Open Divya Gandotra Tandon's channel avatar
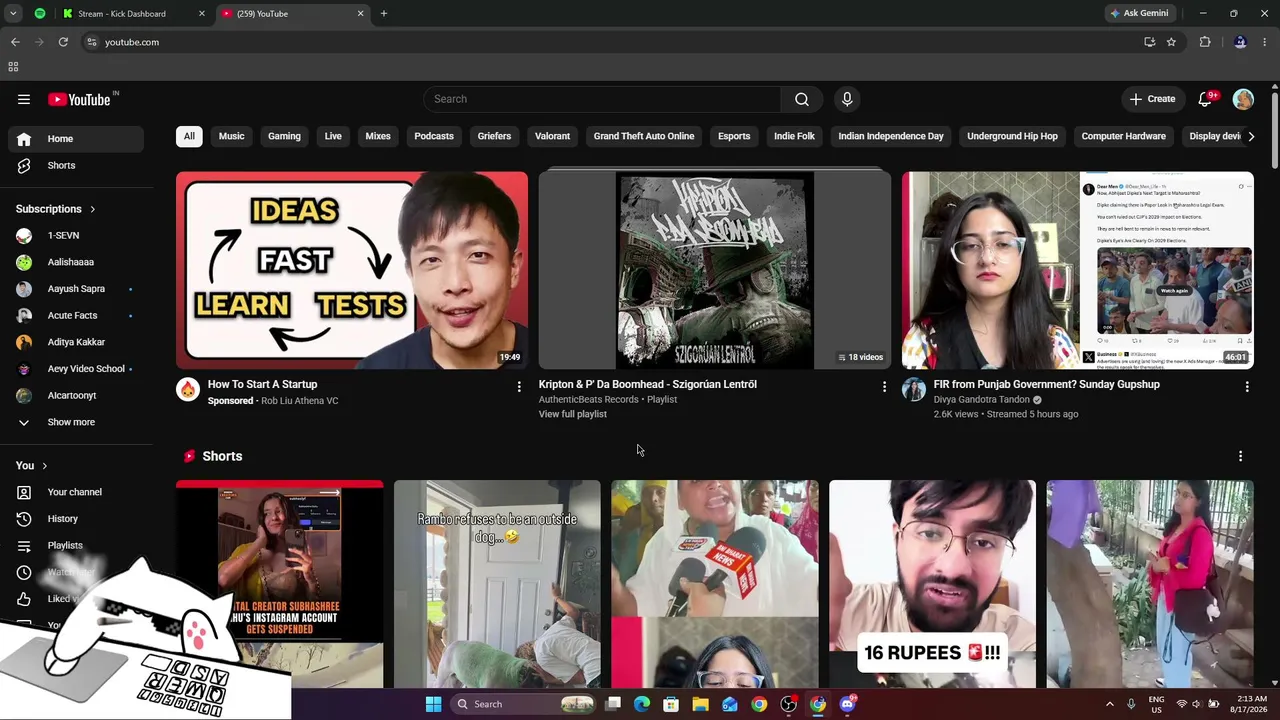 914,390
